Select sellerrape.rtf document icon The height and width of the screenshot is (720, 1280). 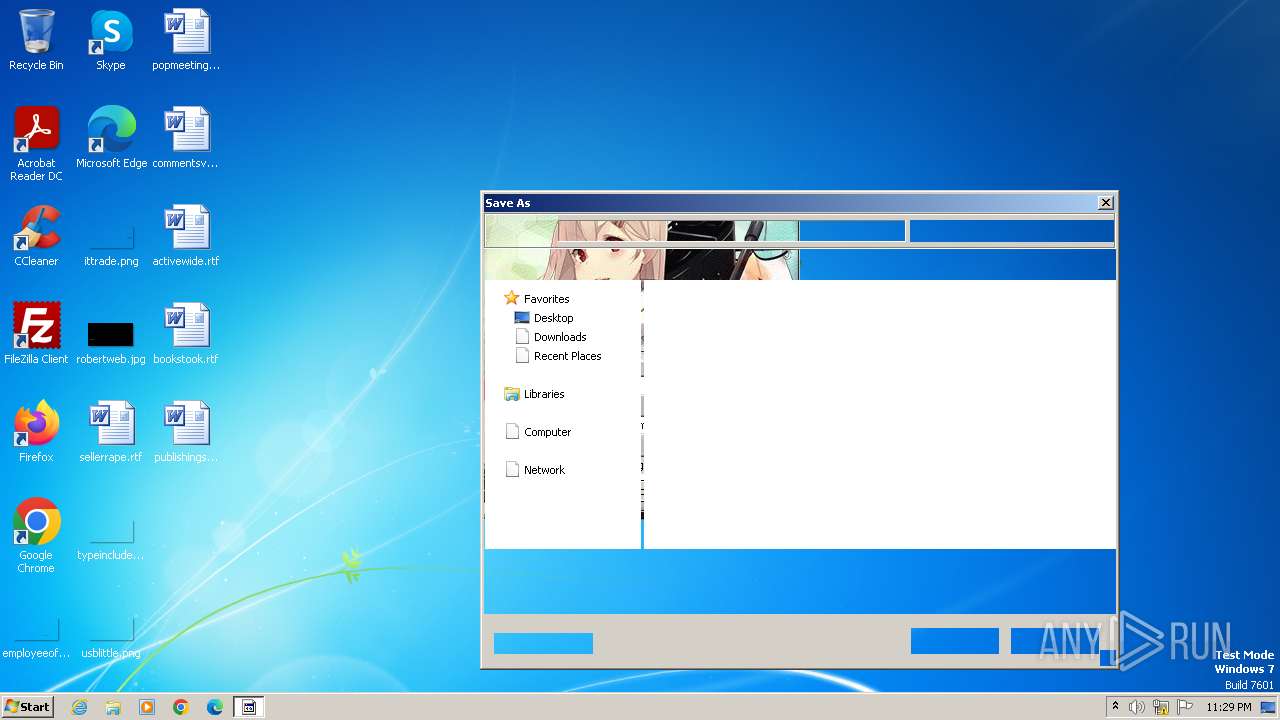pos(111,432)
